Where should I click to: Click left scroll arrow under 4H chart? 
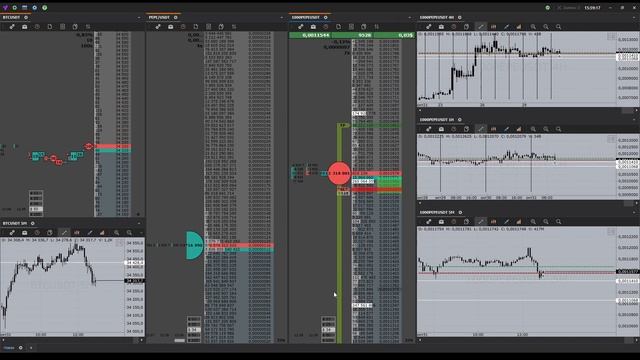point(420,110)
